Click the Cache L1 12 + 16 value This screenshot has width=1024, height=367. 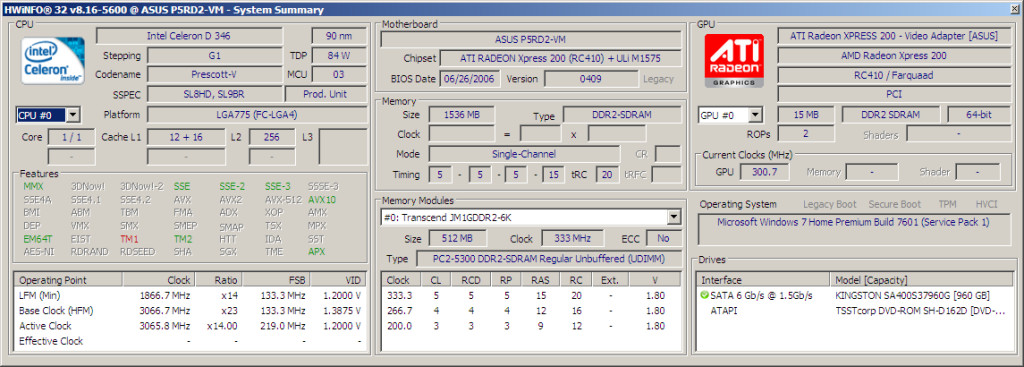click(186, 137)
